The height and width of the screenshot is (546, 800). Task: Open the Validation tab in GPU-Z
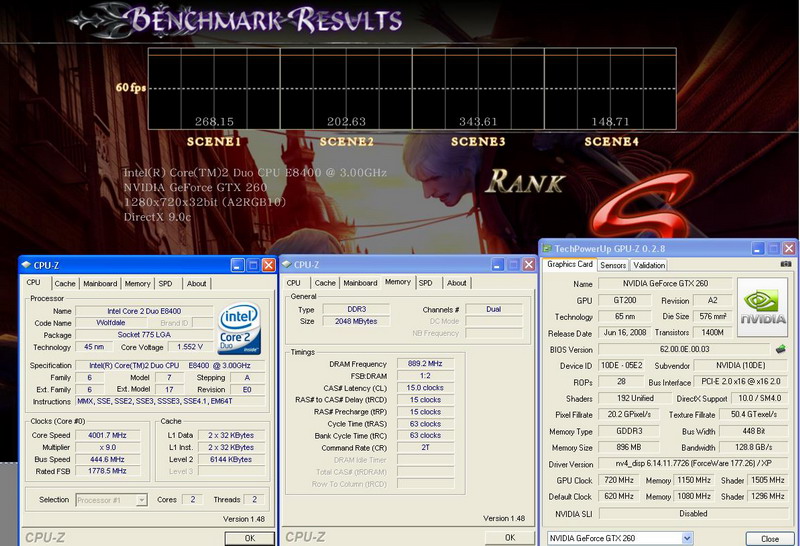[x=649, y=265]
